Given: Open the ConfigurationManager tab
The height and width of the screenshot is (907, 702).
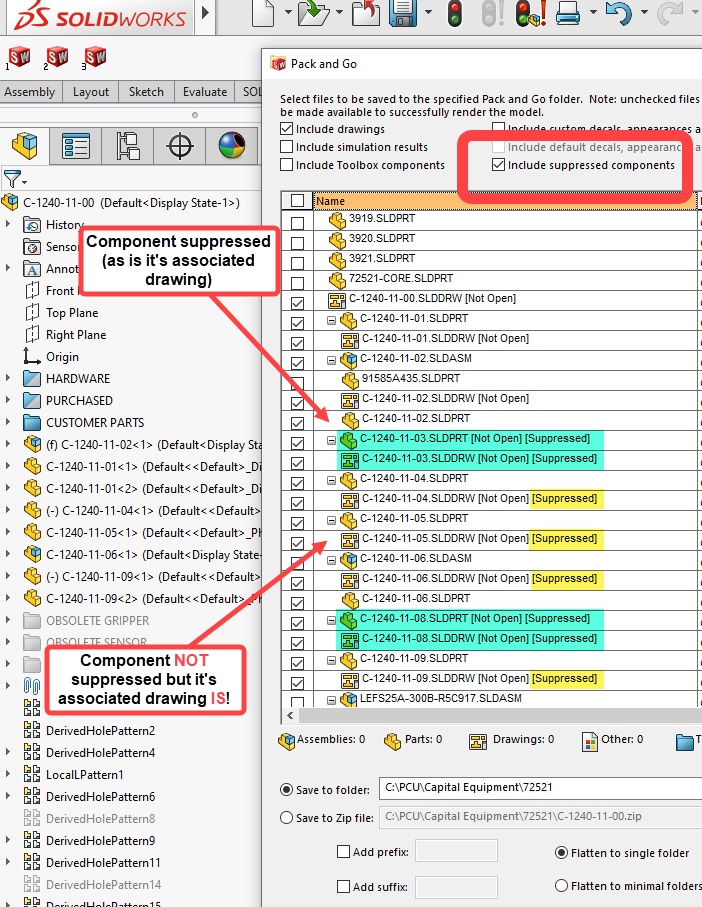Looking at the screenshot, I should point(128,146).
